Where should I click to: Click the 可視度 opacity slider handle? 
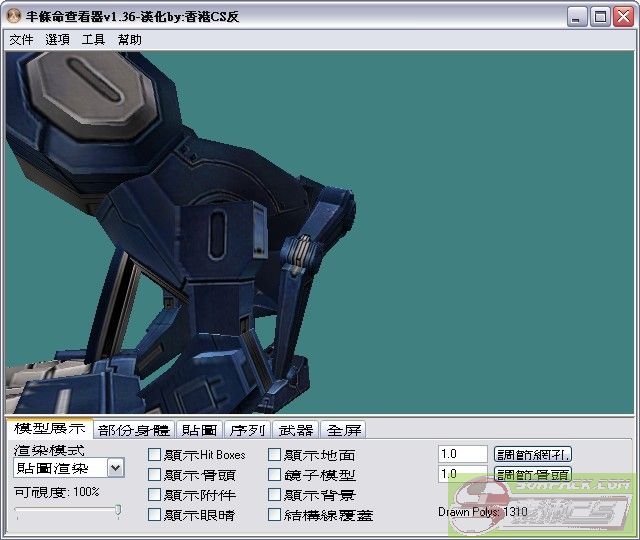pyautogui.click(x=118, y=510)
